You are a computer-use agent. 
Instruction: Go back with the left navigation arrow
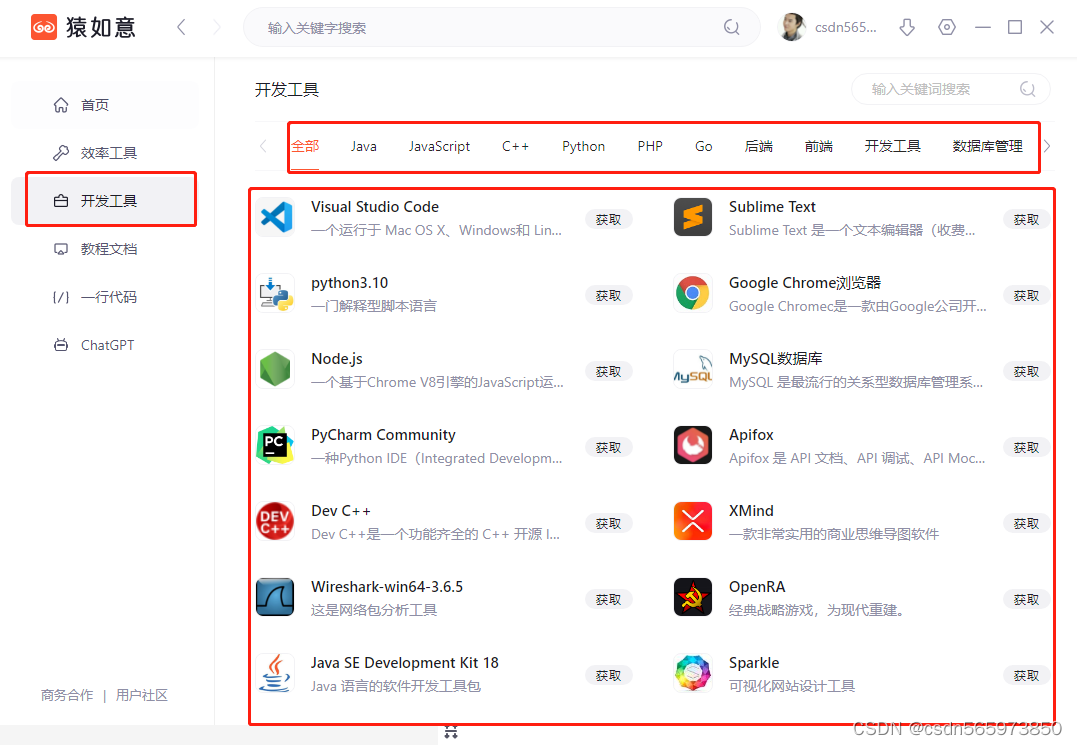point(181,27)
